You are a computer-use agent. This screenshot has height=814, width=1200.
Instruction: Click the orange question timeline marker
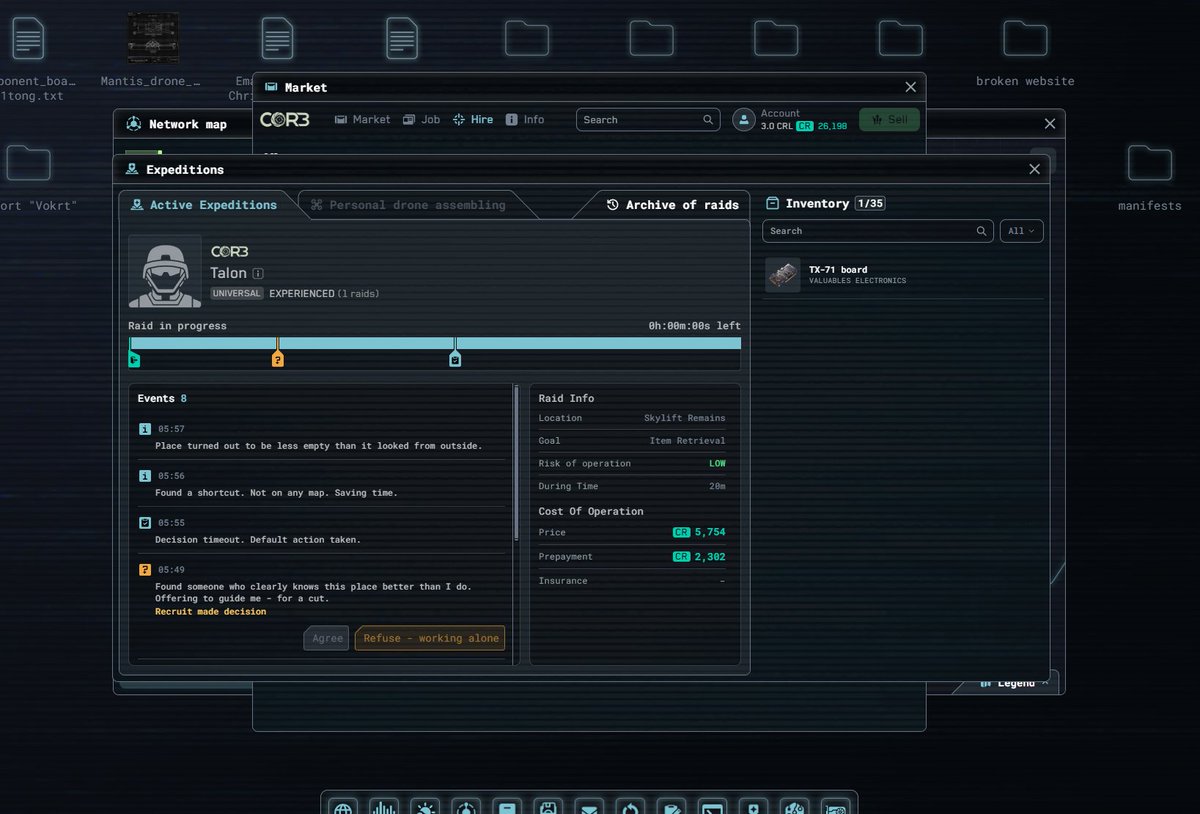pyautogui.click(x=278, y=359)
